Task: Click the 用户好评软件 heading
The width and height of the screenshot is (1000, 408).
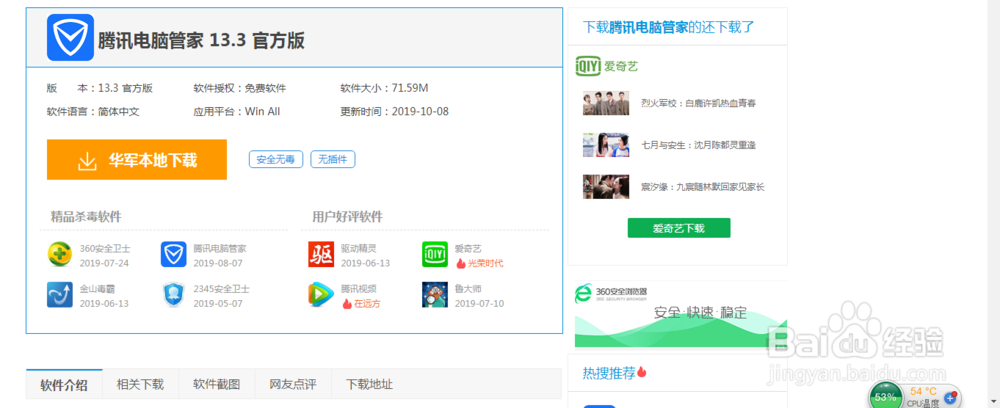Action: pos(348,217)
